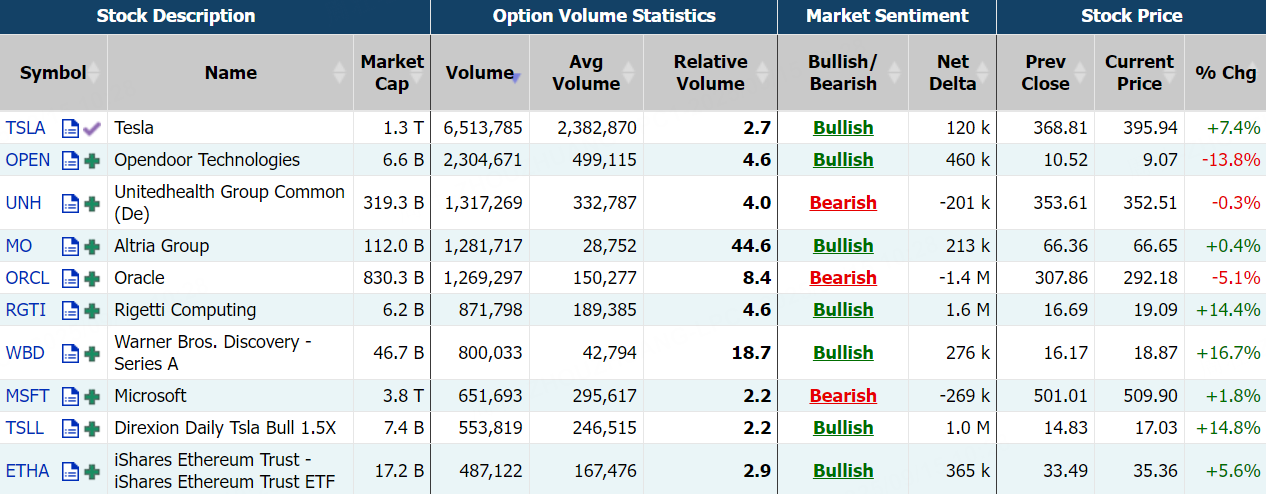This screenshot has height=494, width=1266.
Task: Add OPEN using its green plus icon
Action: pyautogui.click(x=92, y=160)
